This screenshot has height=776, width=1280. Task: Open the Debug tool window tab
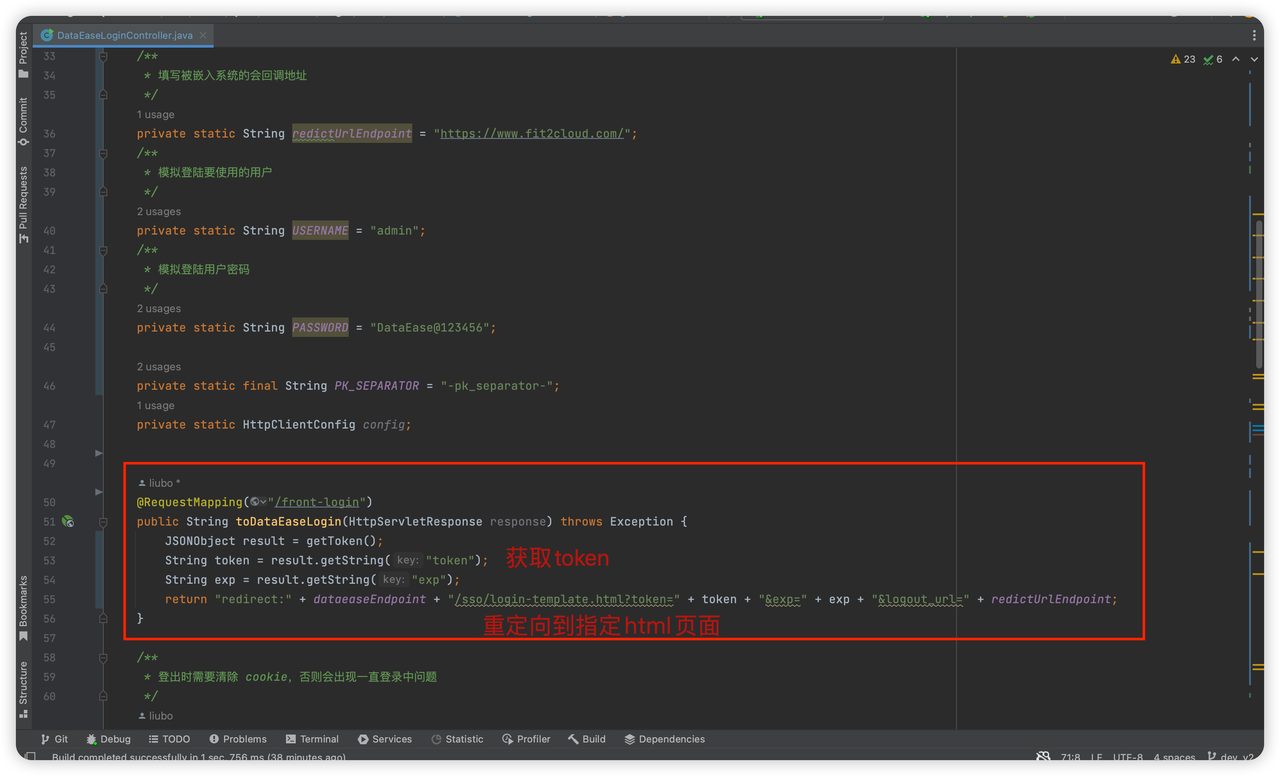[x=108, y=739]
